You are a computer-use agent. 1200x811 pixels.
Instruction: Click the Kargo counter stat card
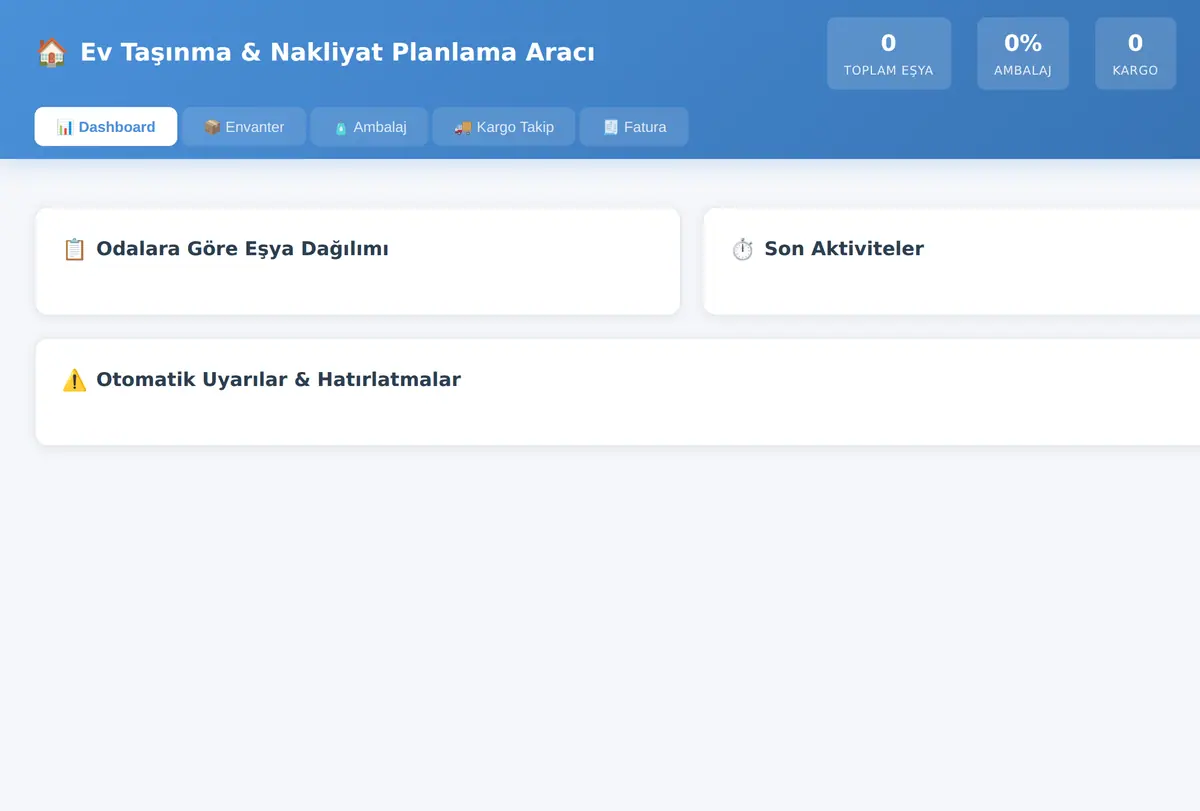click(x=1135, y=53)
